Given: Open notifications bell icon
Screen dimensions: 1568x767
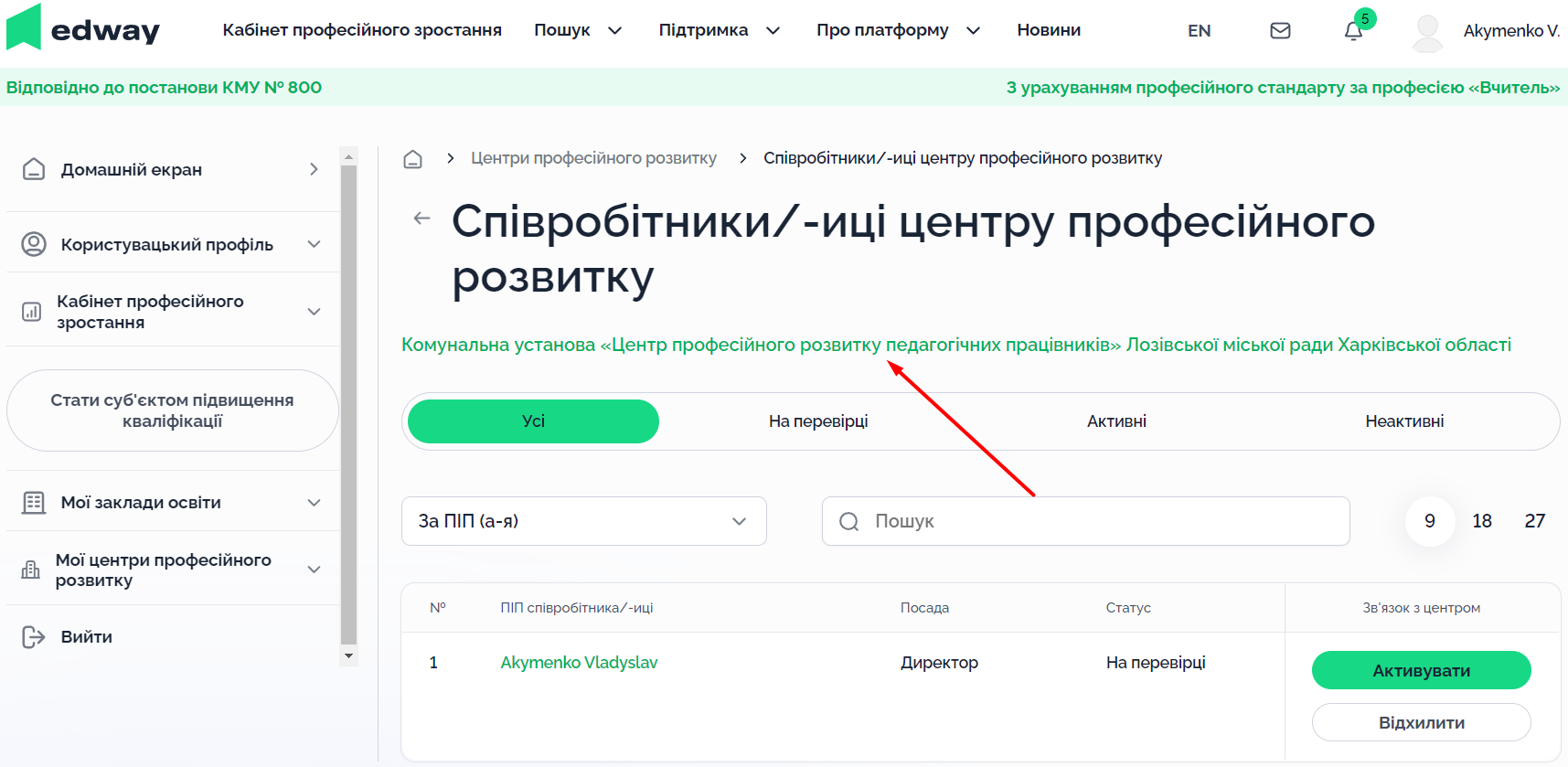Looking at the screenshot, I should [x=1353, y=31].
